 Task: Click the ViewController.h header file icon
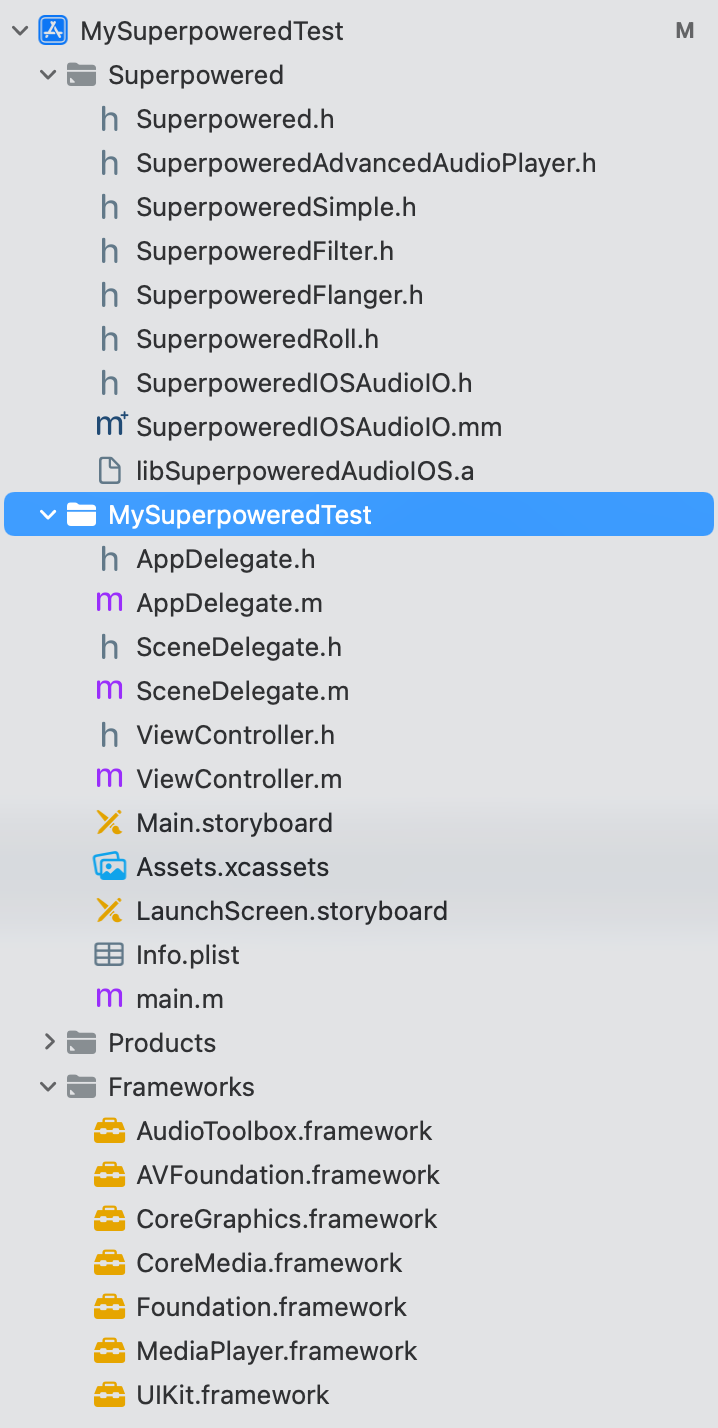tap(109, 734)
